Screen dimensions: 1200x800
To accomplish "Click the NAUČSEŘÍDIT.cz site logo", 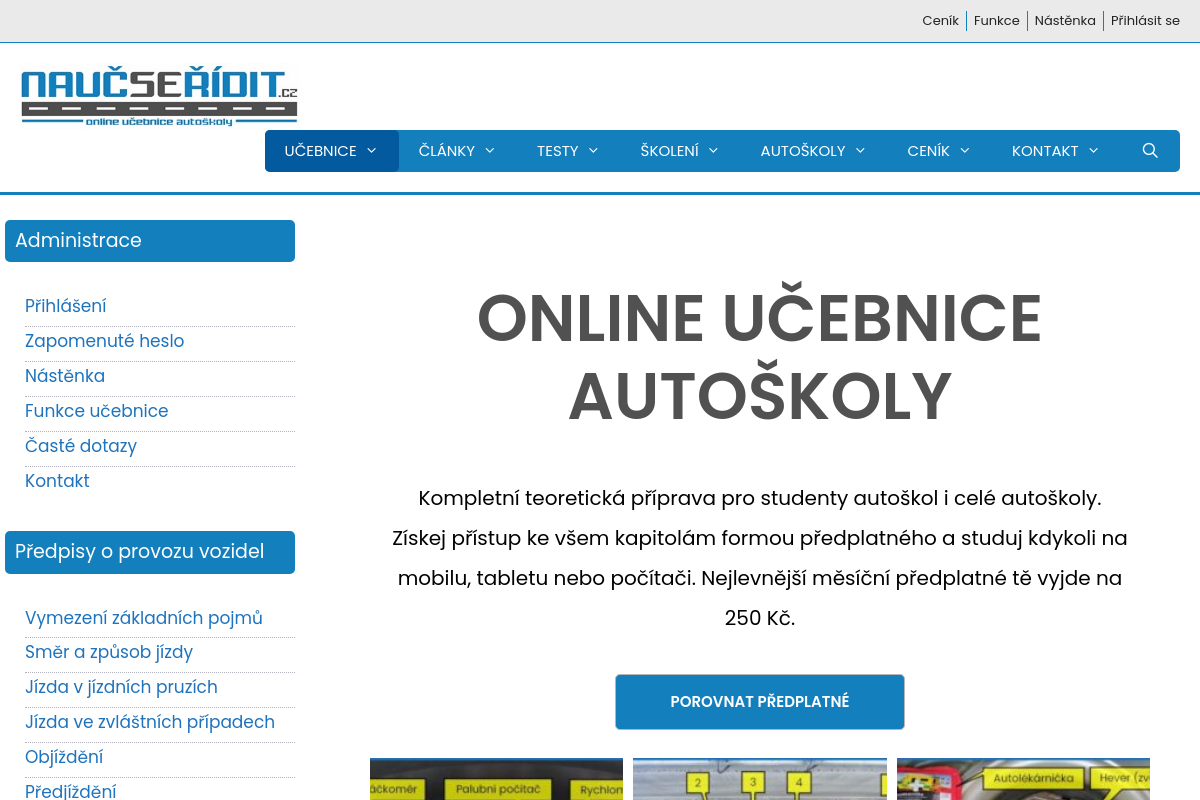I will coord(159,94).
